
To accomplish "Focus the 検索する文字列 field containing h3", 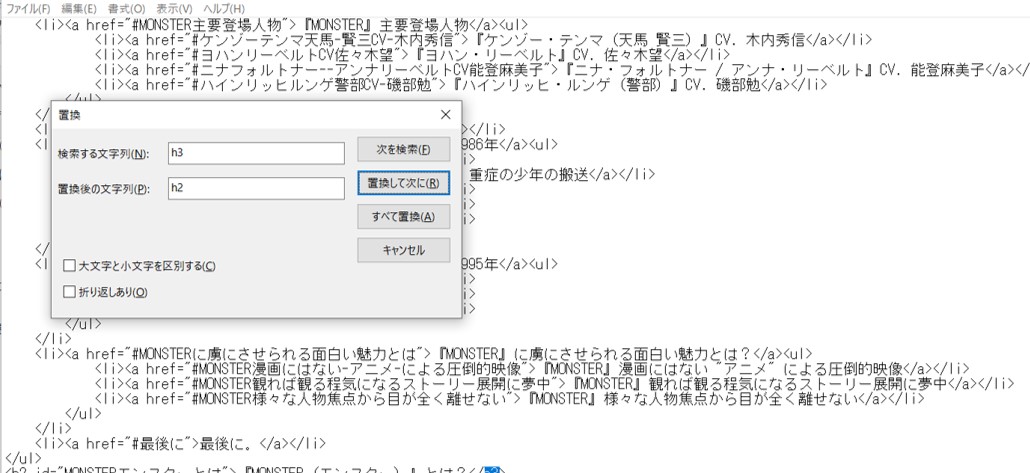I will [256, 153].
